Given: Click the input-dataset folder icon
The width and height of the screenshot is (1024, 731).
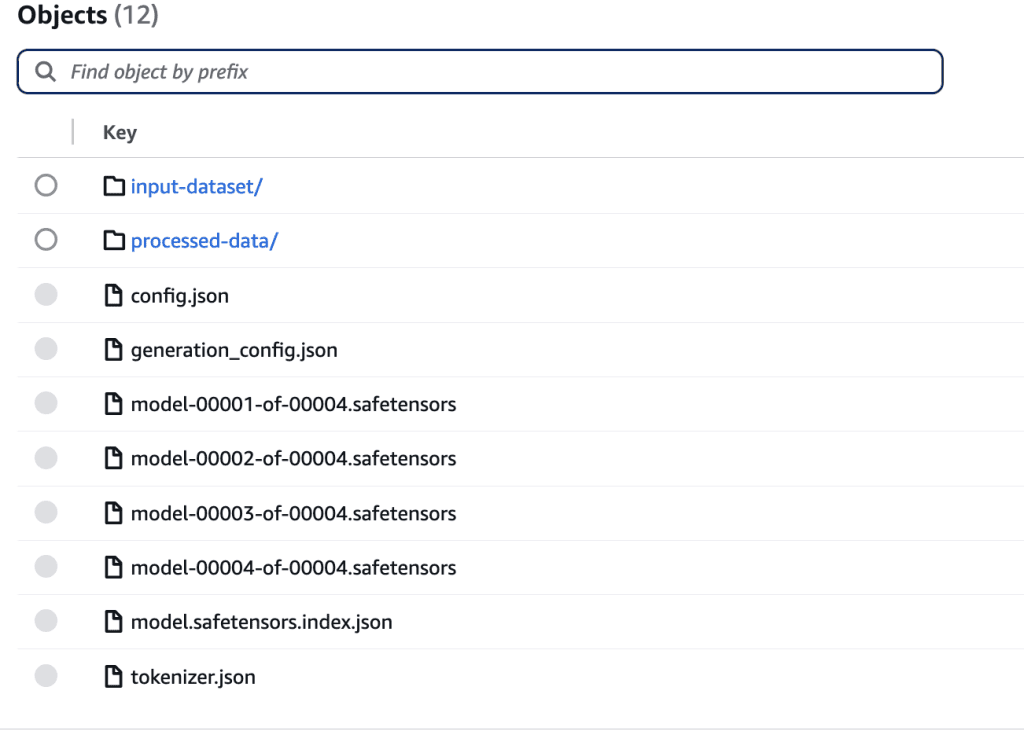Looking at the screenshot, I should point(115,186).
